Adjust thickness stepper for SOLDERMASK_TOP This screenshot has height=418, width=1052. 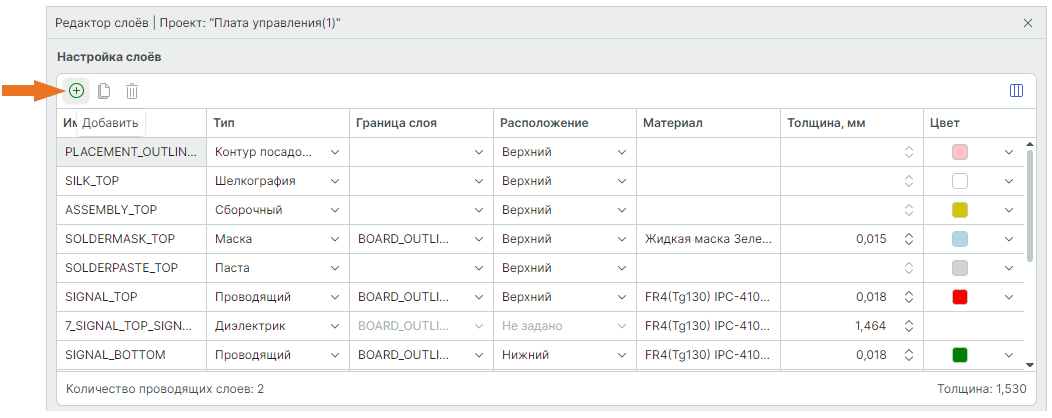pyautogui.click(x=908, y=239)
